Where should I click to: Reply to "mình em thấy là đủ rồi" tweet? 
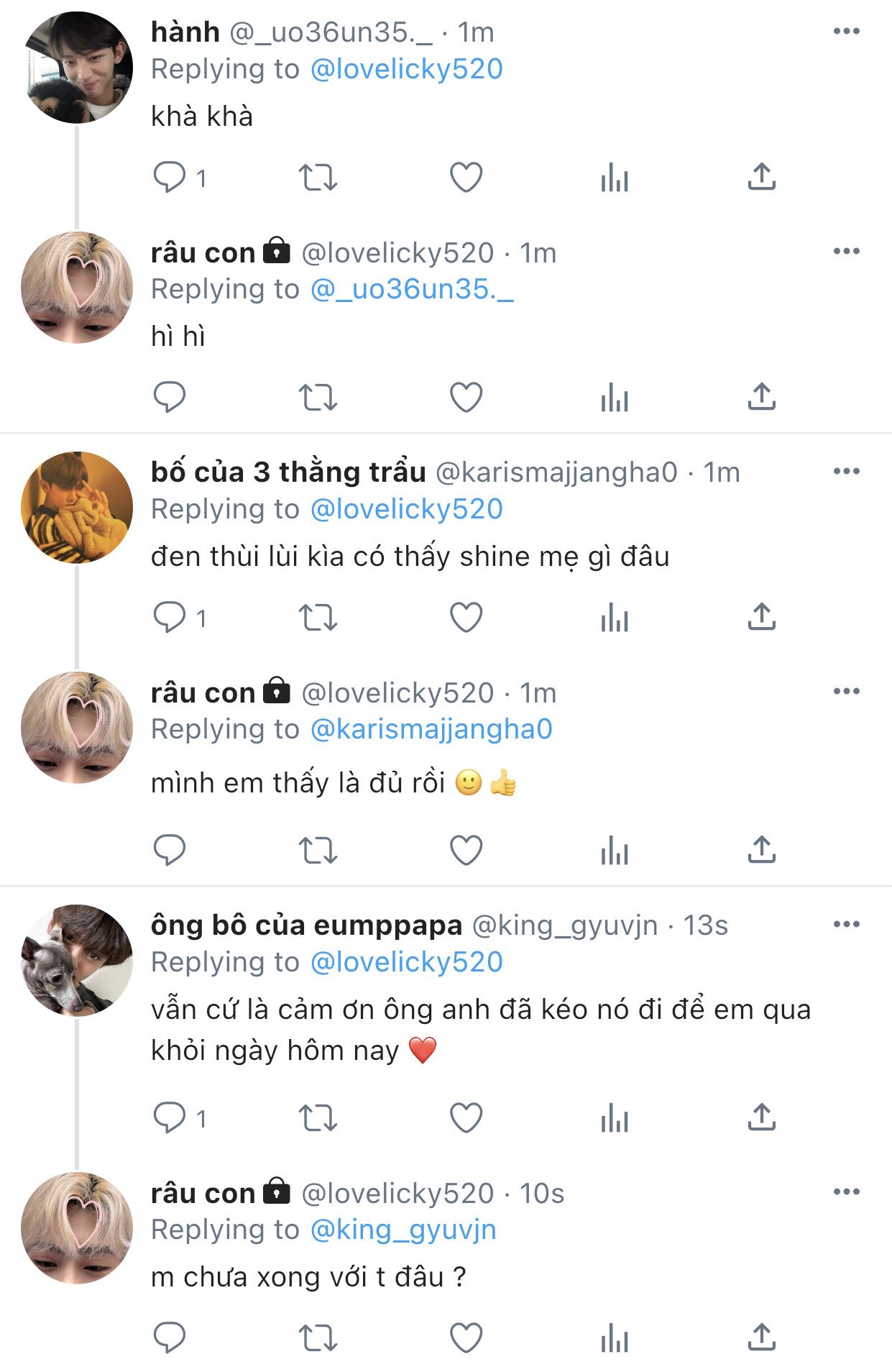tap(170, 850)
